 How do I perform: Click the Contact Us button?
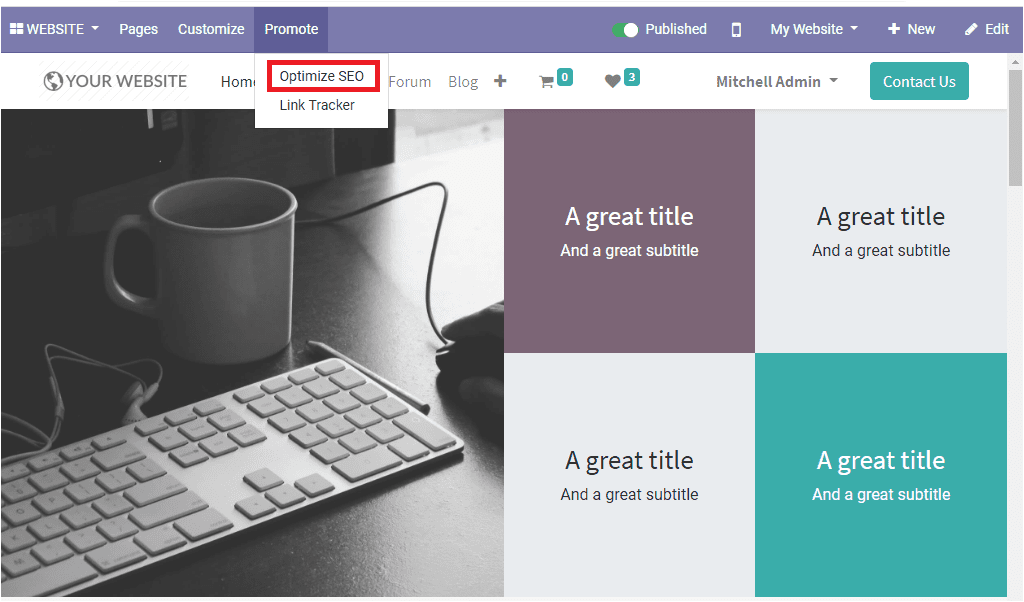[x=919, y=82]
